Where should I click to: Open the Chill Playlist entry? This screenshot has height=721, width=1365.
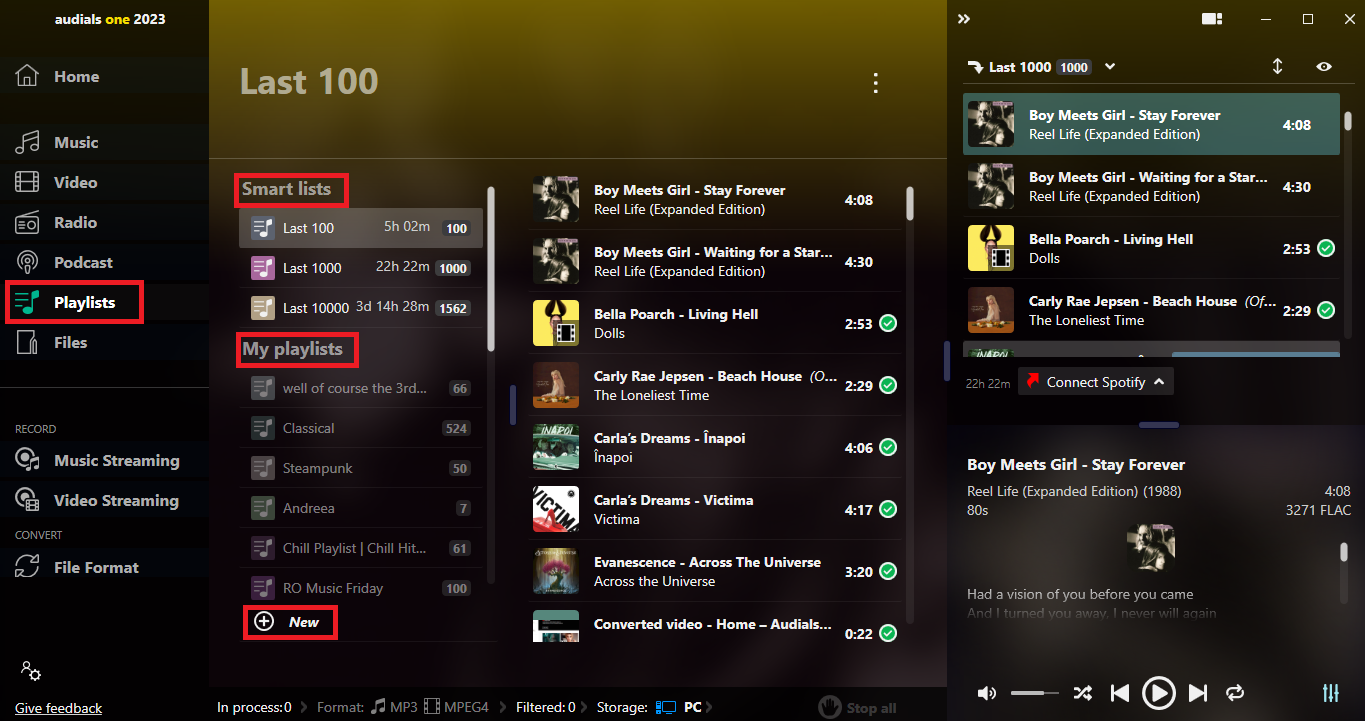click(361, 548)
